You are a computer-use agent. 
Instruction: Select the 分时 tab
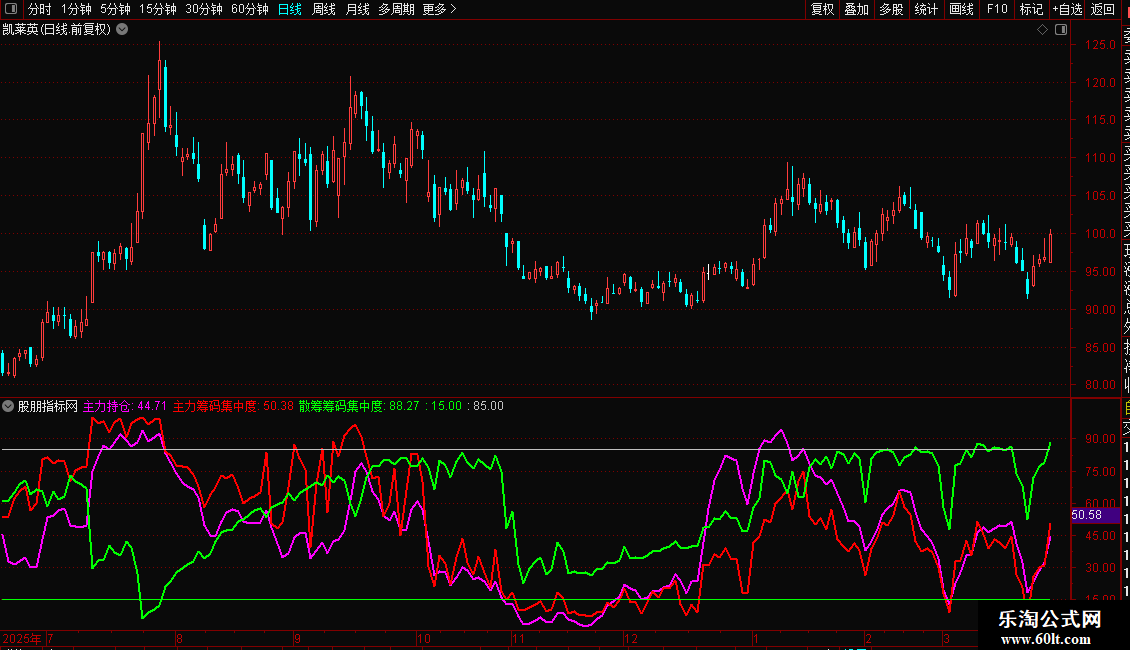click(39, 9)
